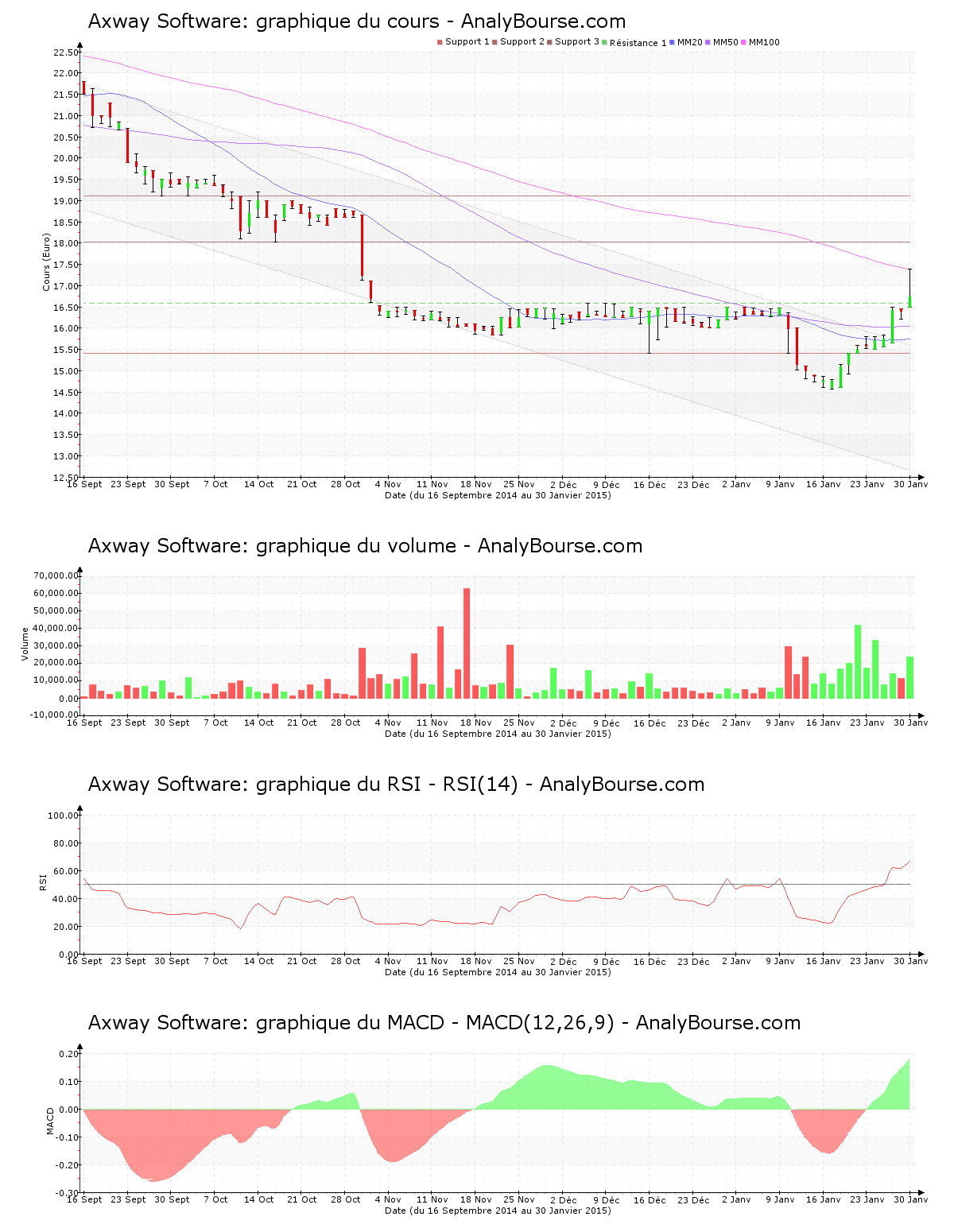Click '2 Janv' on the RSI chart axis
This screenshot has width=954, height=1232.
click(x=736, y=961)
